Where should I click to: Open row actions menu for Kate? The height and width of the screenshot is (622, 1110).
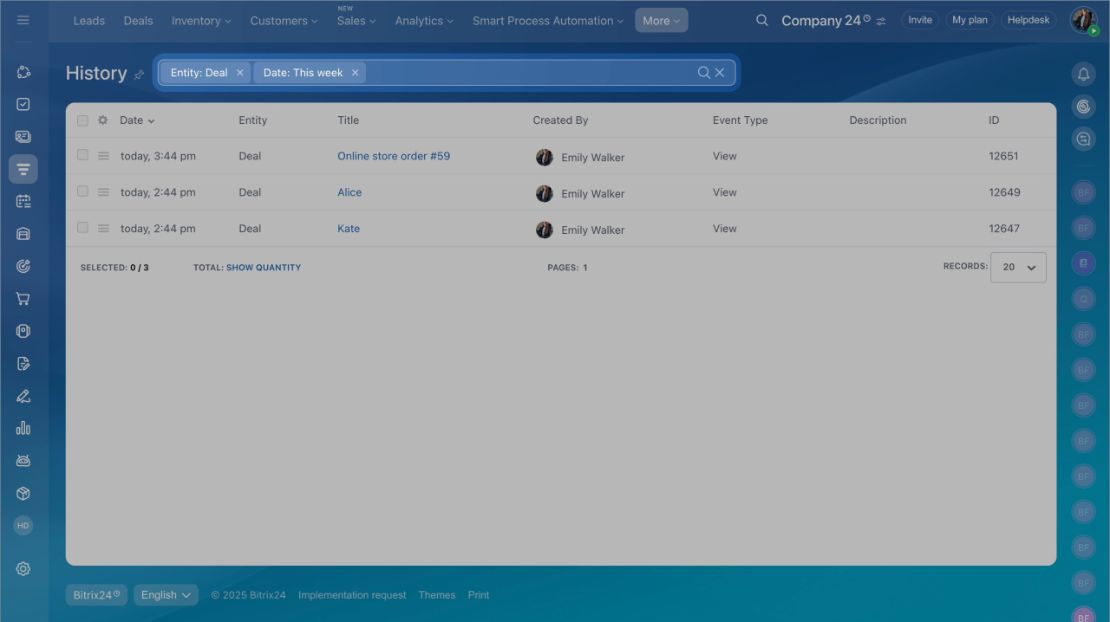pos(103,228)
